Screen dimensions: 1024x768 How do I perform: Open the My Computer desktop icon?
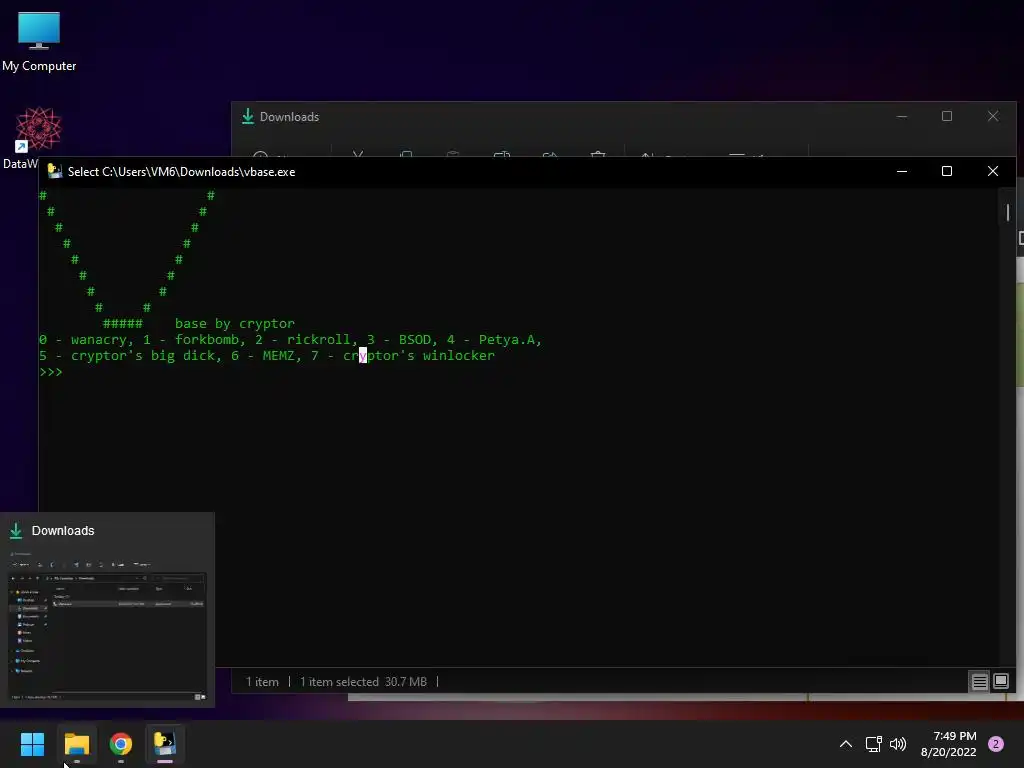coord(39,41)
